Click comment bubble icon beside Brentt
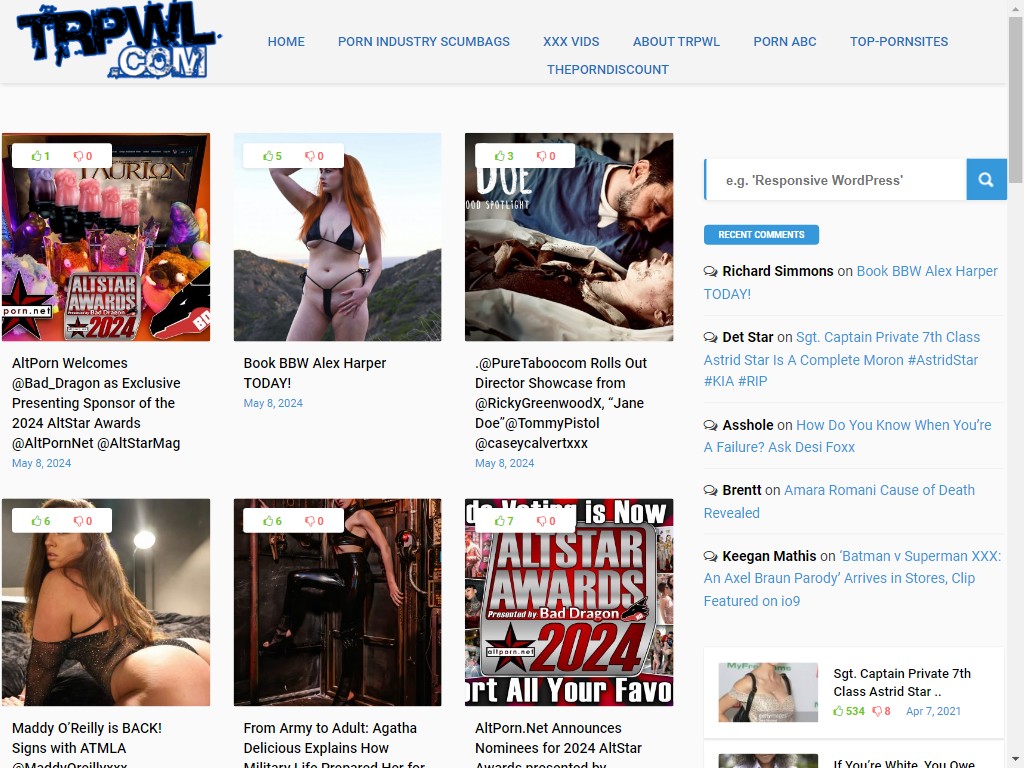Image resolution: width=1024 pixels, height=768 pixels. [711, 490]
